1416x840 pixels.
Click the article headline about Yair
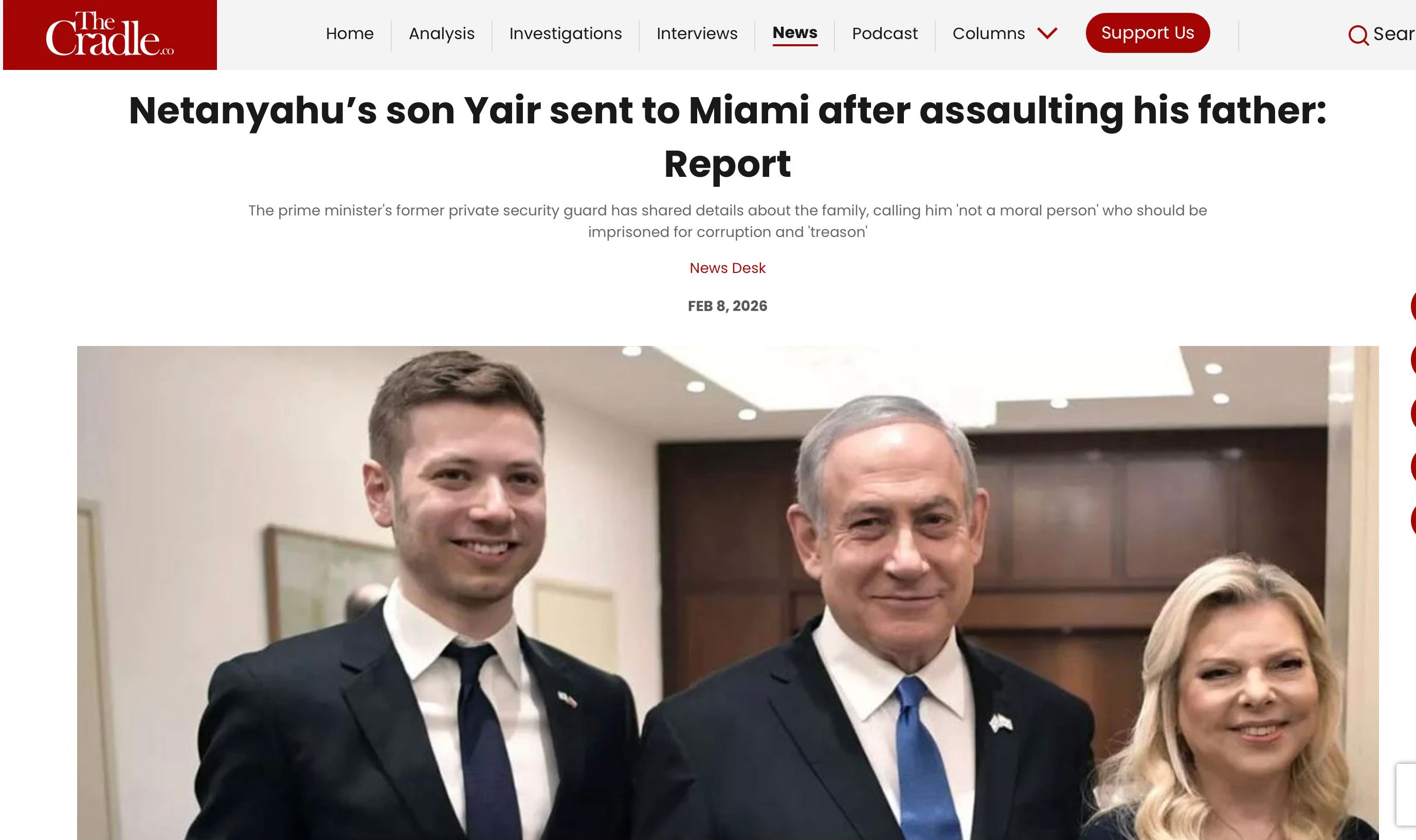point(727,136)
